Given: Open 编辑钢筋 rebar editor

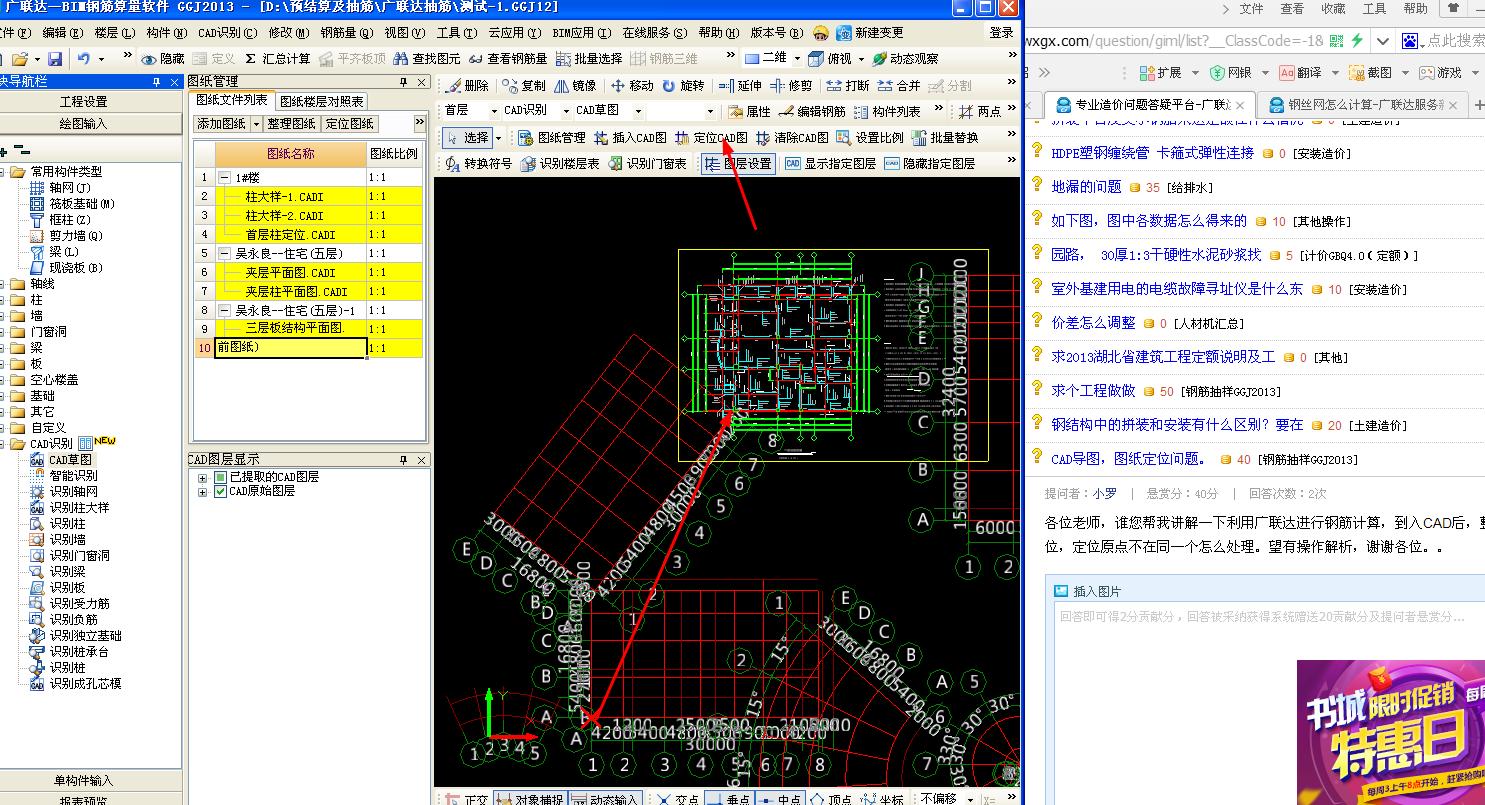Looking at the screenshot, I should [811, 112].
